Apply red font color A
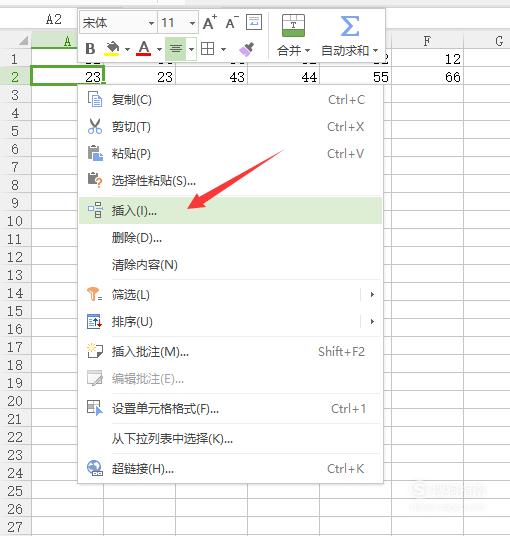The height and width of the screenshot is (536, 510). (144, 49)
